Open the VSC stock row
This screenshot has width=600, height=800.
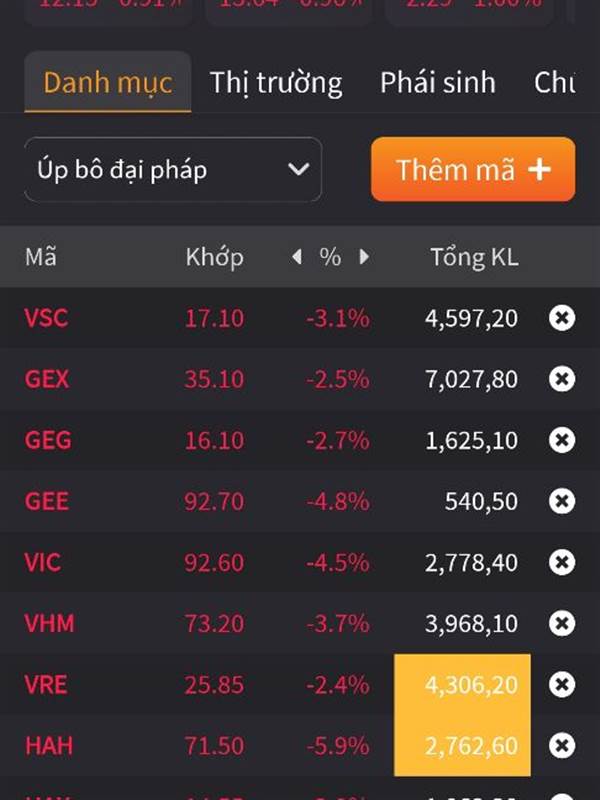pos(300,318)
